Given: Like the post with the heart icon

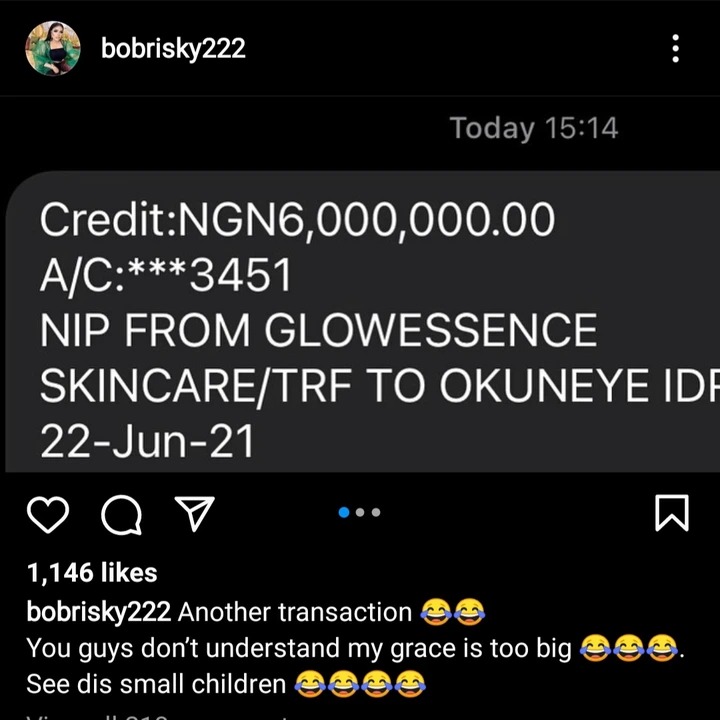Looking at the screenshot, I should tap(48, 514).
